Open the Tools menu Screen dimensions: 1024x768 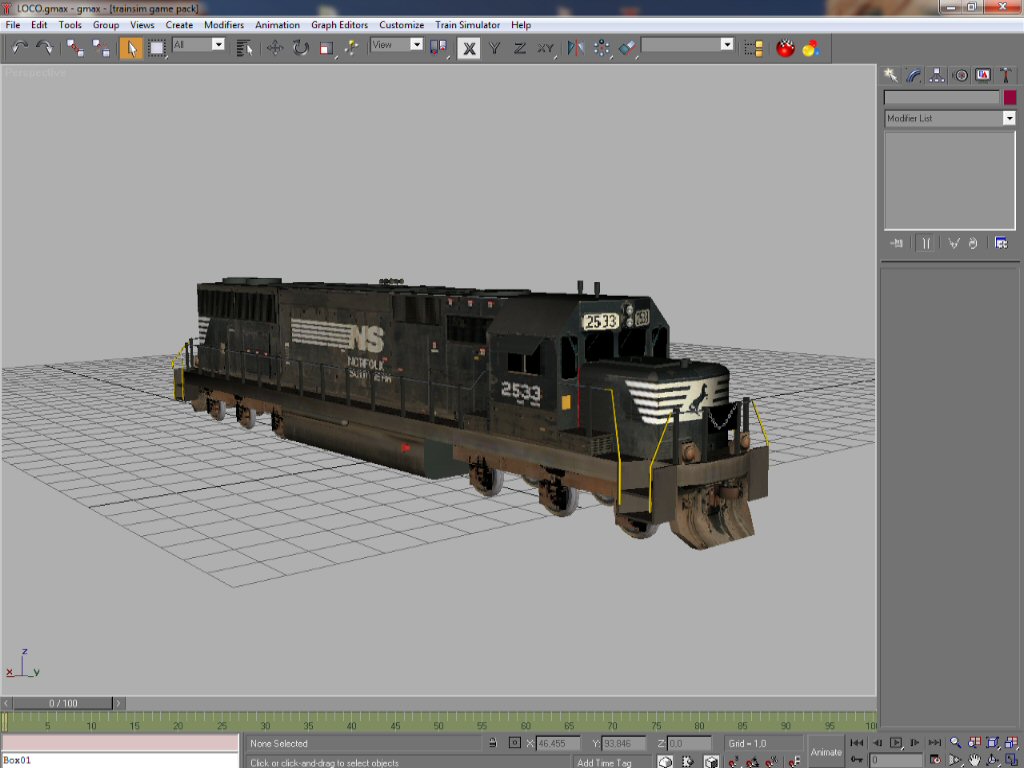pyautogui.click(x=70, y=25)
